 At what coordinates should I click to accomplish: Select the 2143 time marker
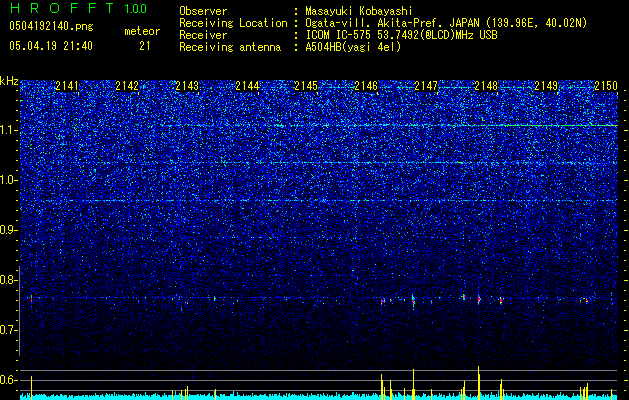[187, 86]
